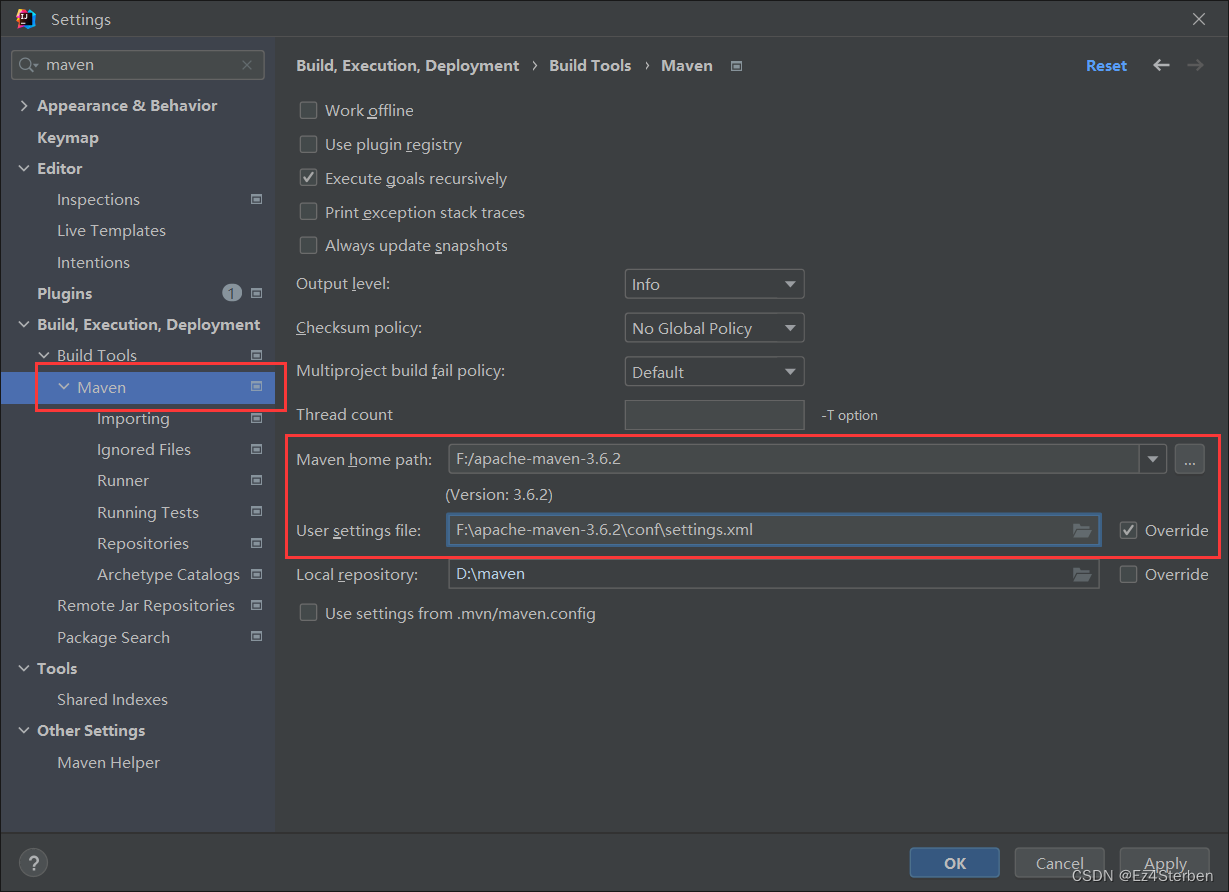Close the Settings dialog
This screenshot has height=892, width=1229.
tap(1199, 19)
